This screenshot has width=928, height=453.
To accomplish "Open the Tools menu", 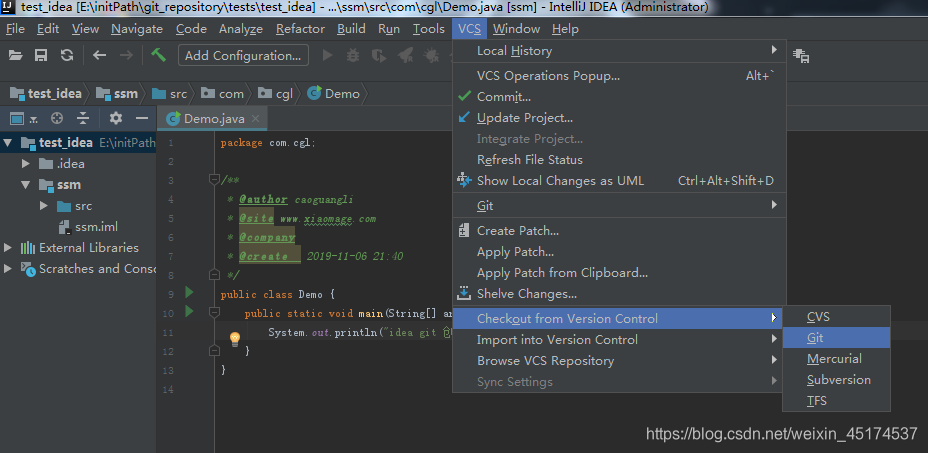I will 428,28.
